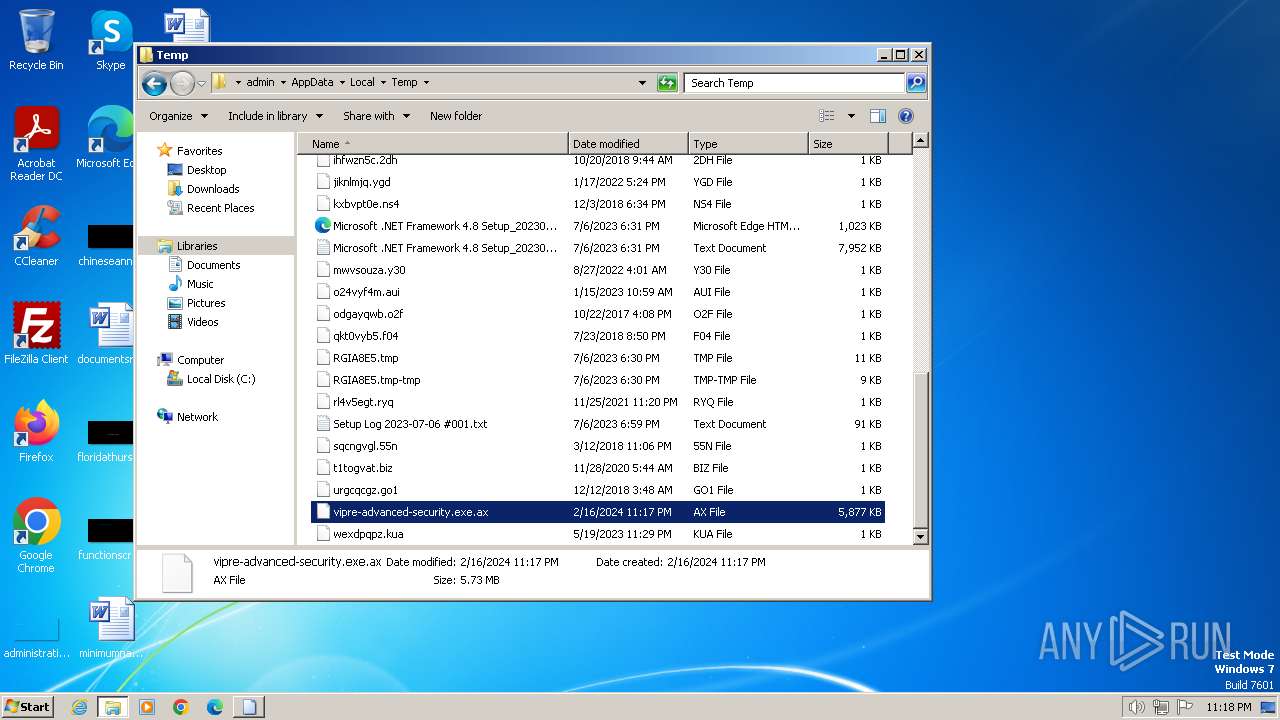Viewport: 1280px width, 720px height.
Task: Select Local Disk (C:) in navigation pane
Action: (x=220, y=379)
